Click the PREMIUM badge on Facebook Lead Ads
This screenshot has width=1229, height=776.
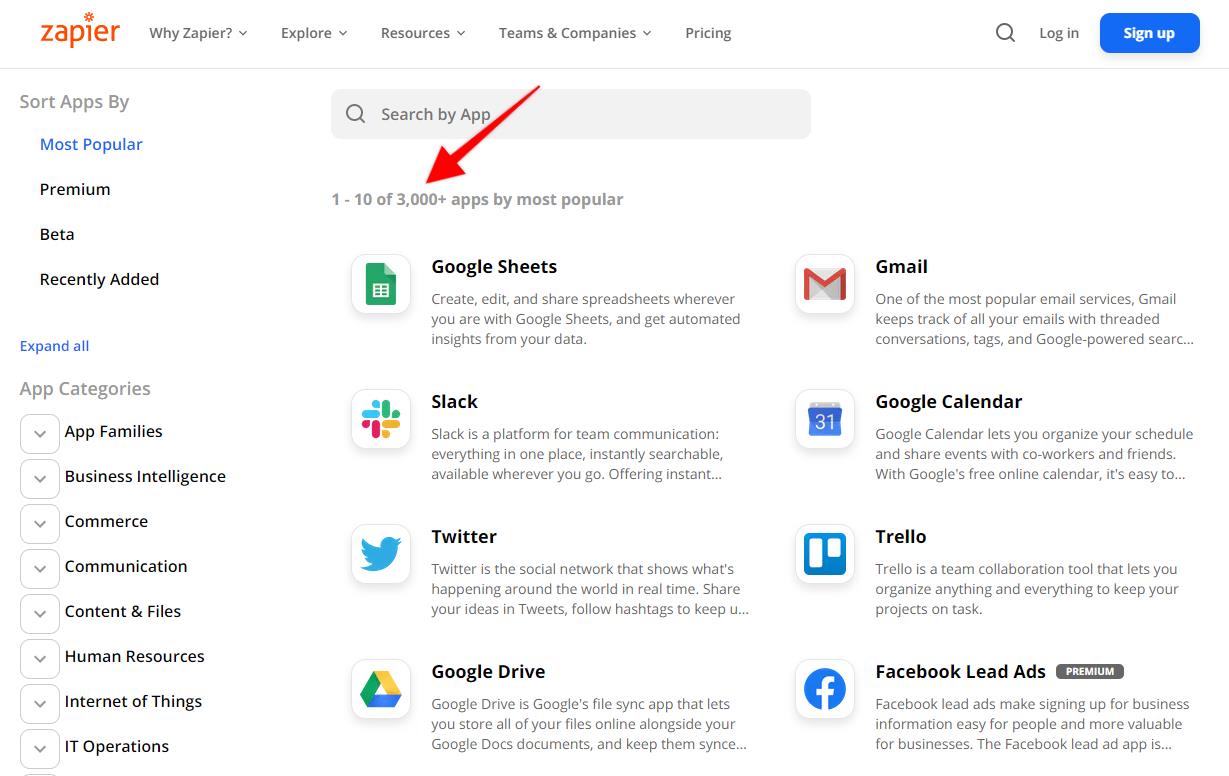pos(1090,671)
